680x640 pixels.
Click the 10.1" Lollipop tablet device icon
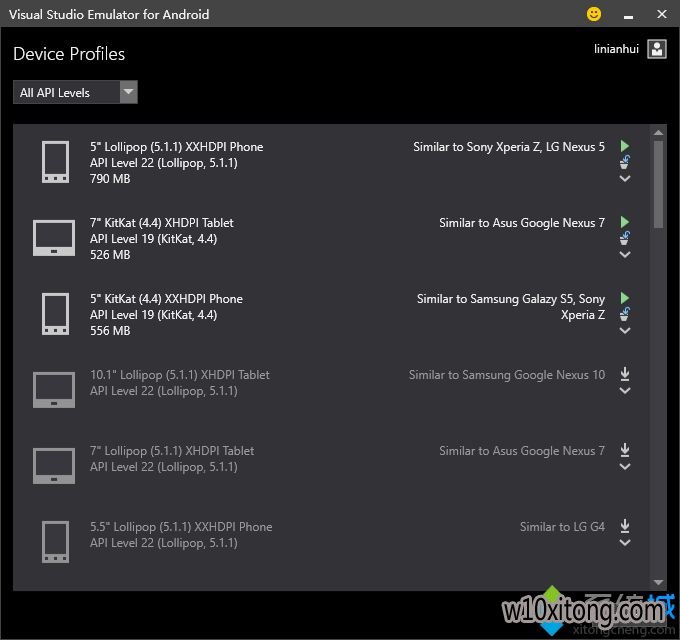pyautogui.click(x=54, y=390)
